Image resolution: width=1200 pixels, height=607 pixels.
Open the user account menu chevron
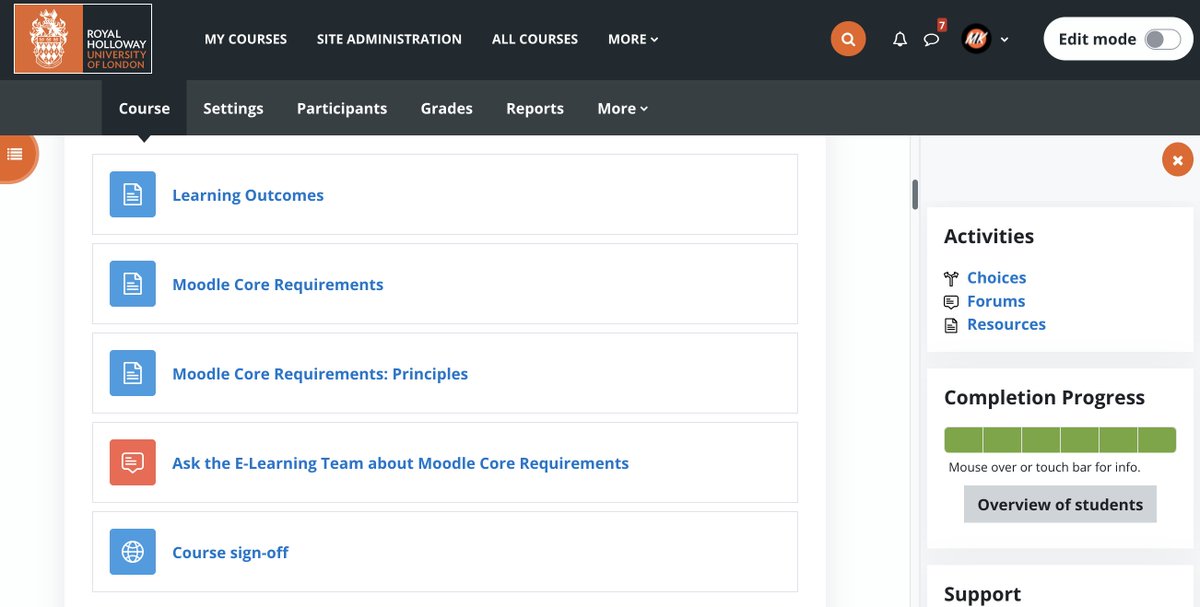(x=1005, y=39)
